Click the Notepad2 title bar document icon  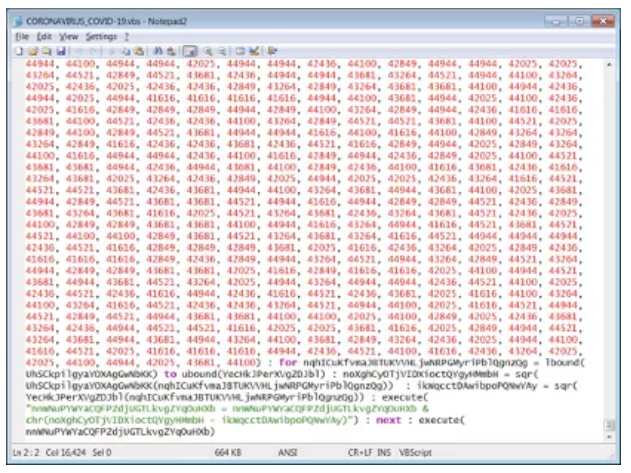pyautogui.click(x=18, y=21)
